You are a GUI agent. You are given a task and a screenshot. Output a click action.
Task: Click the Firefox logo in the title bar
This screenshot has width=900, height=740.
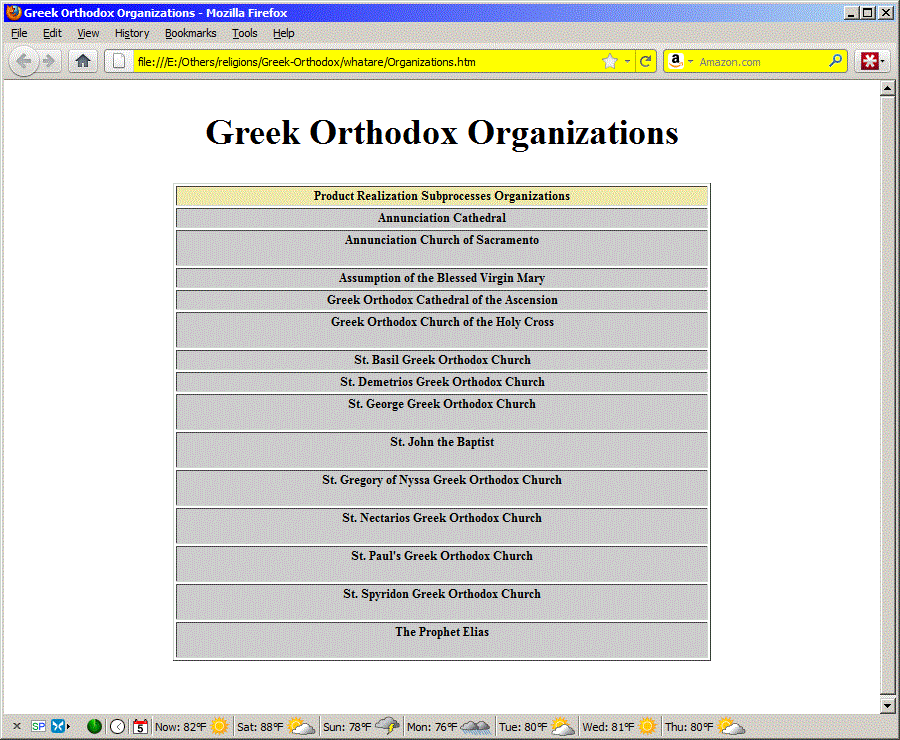14,12
